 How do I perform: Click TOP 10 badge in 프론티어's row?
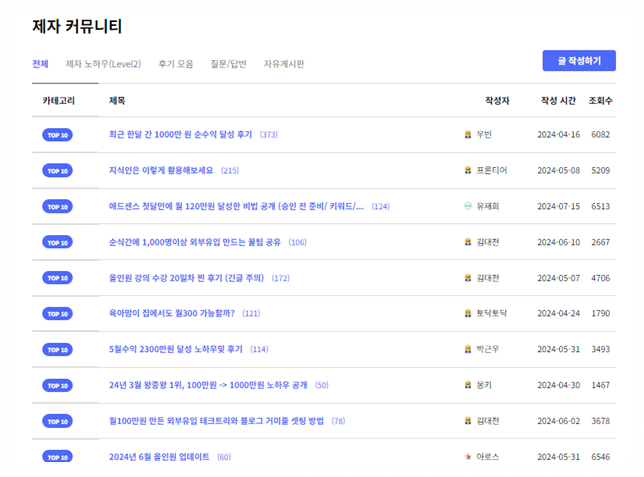click(x=58, y=171)
